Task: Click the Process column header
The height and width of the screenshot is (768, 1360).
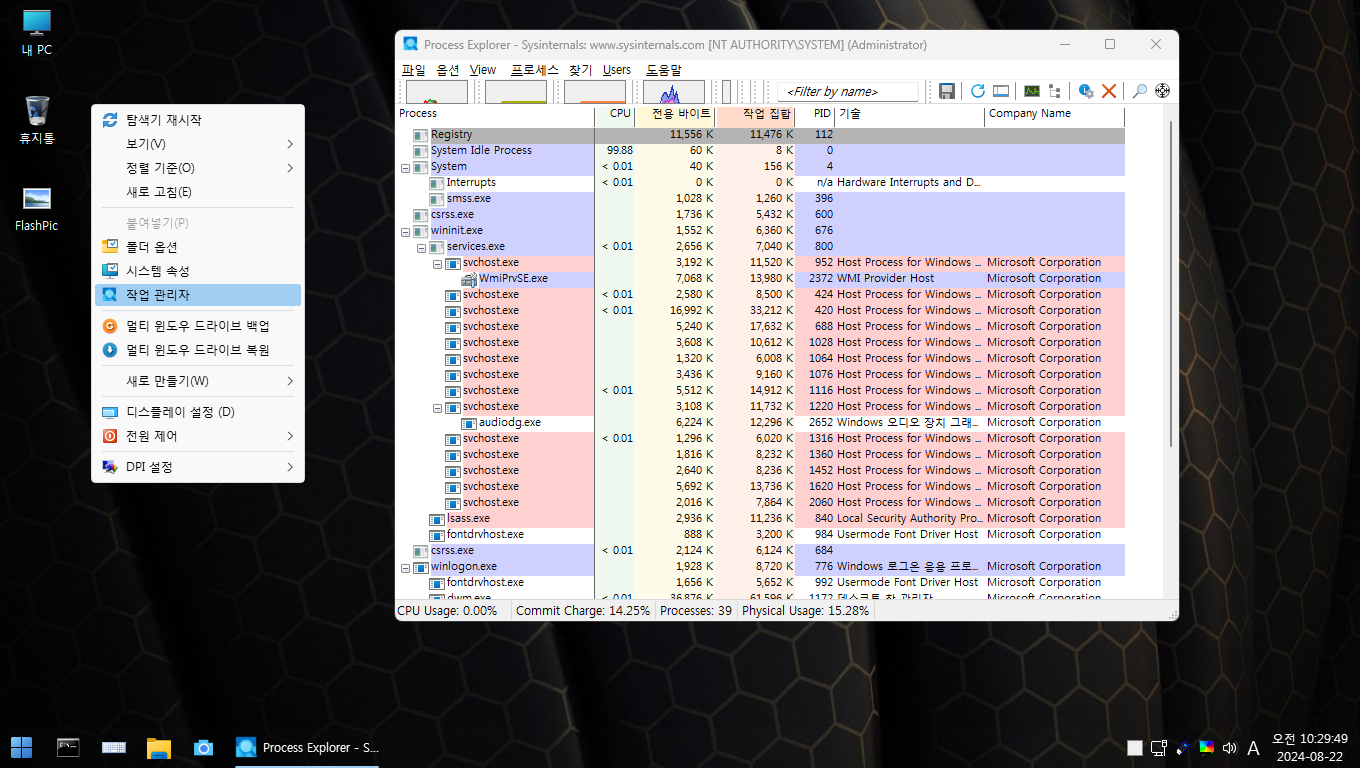Action: pos(496,114)
